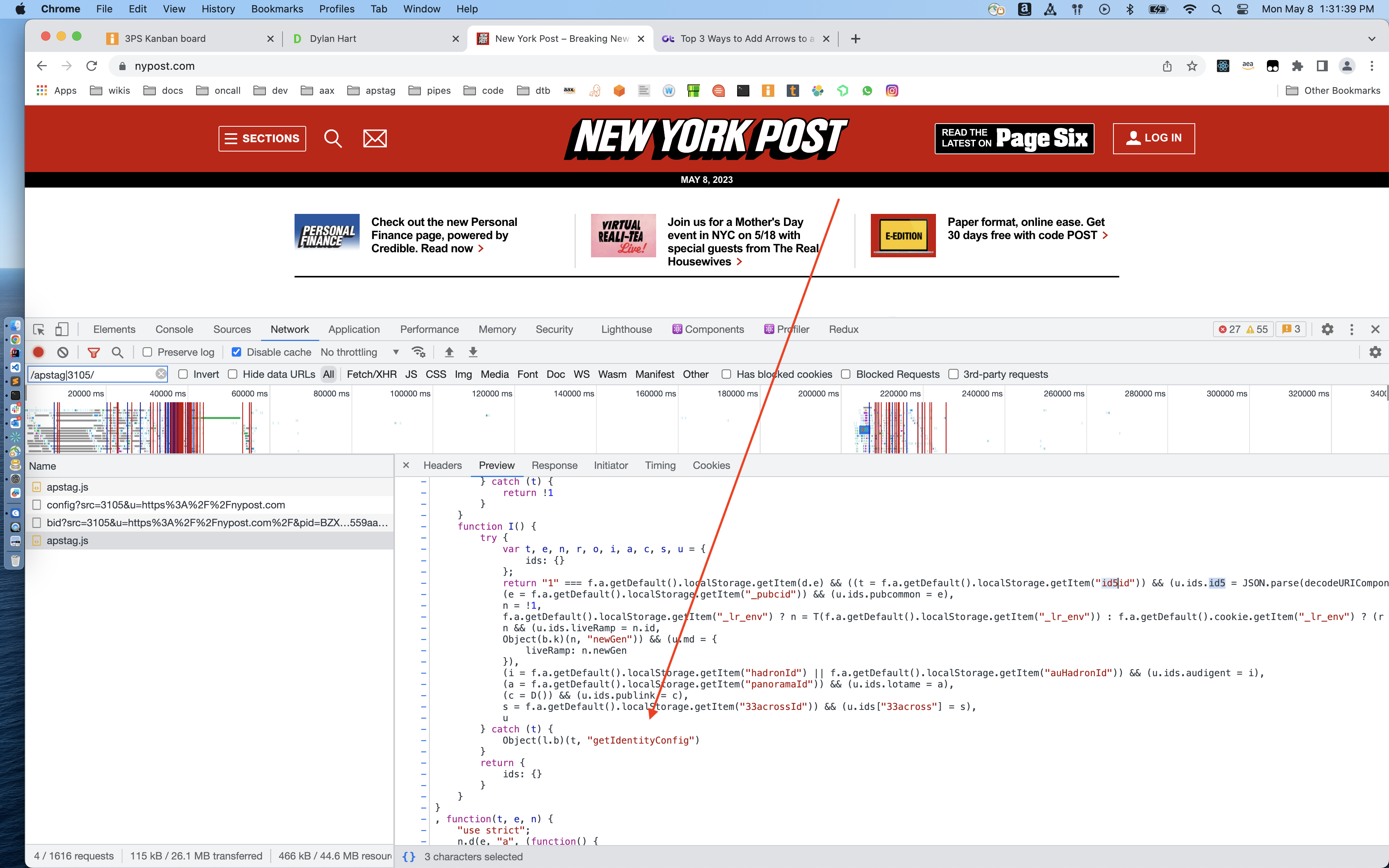Viewport: 1389px width, 868px height.
Task: Enable the Preserve log checkbox
Action: click(148, 352)
